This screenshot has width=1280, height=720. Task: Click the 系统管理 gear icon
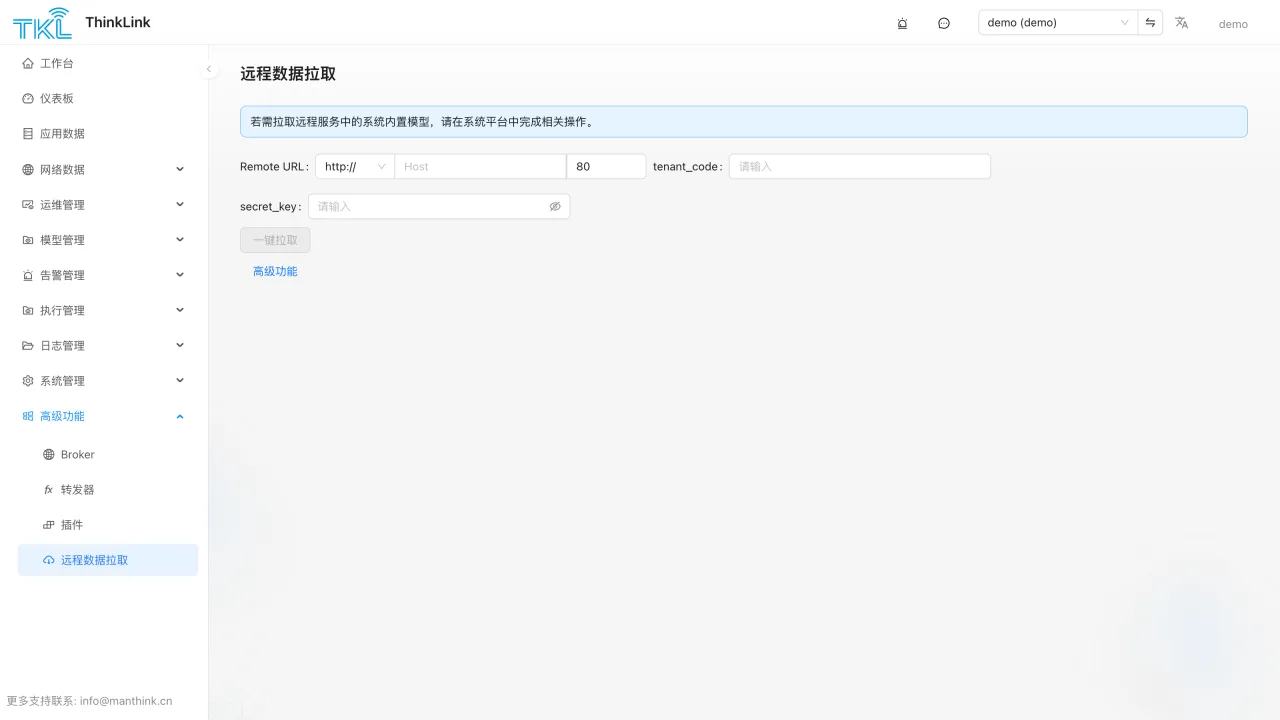click(x=28, y=381)
